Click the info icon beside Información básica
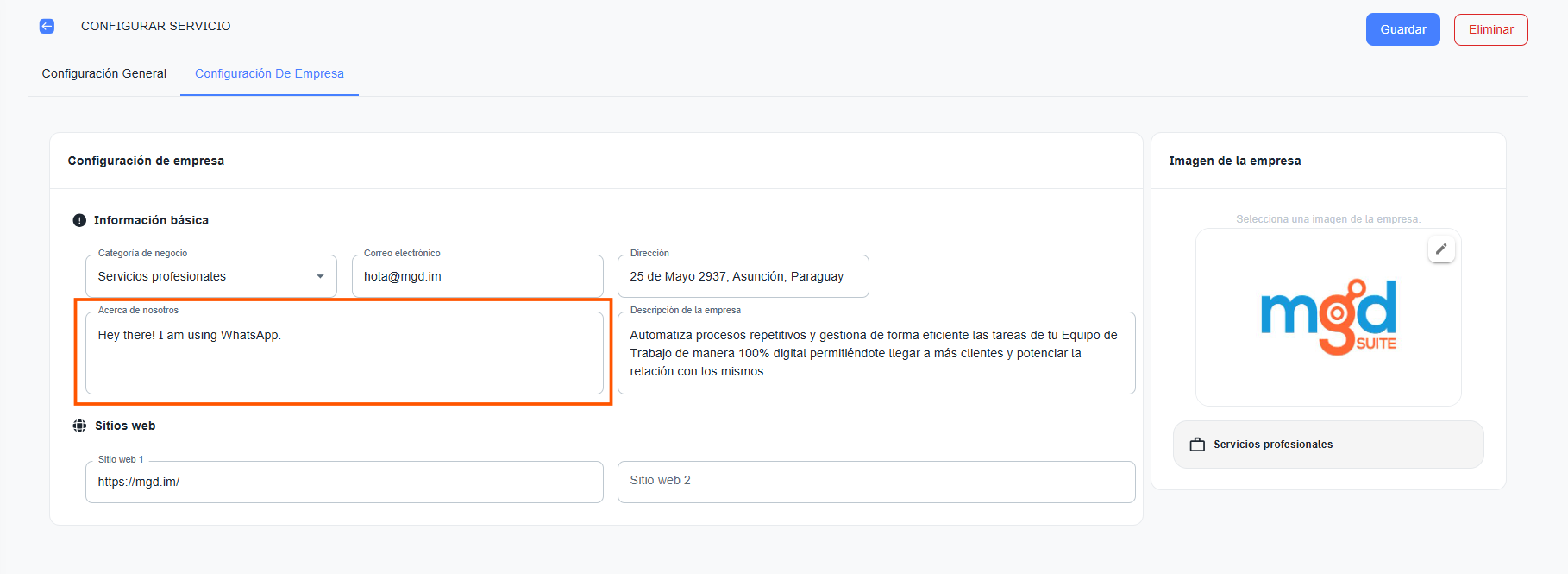1568x574 pixels. pyautogui.click(x=79, y=220)
